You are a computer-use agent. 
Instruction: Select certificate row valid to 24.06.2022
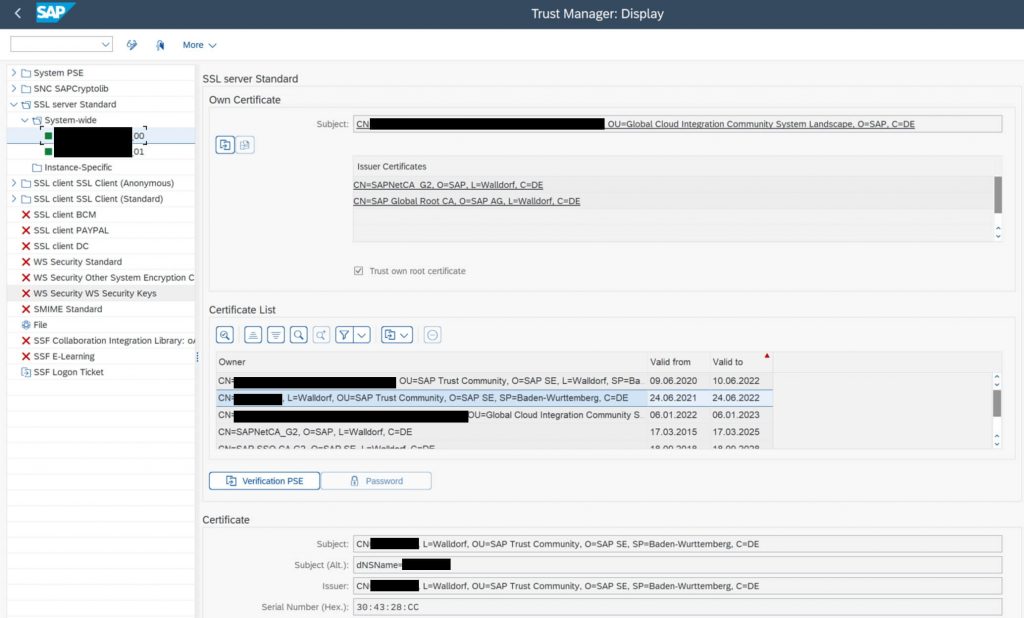tap(494, 398)
